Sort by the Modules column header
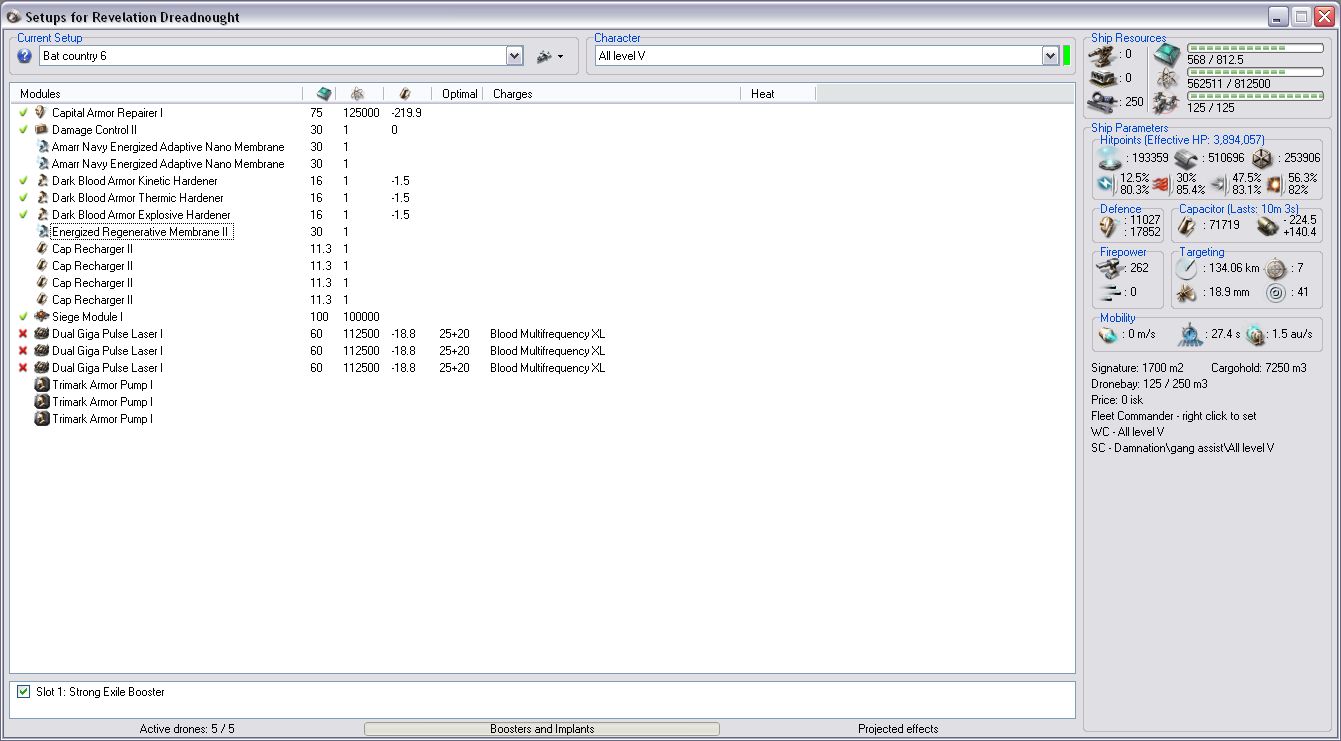 157,93
